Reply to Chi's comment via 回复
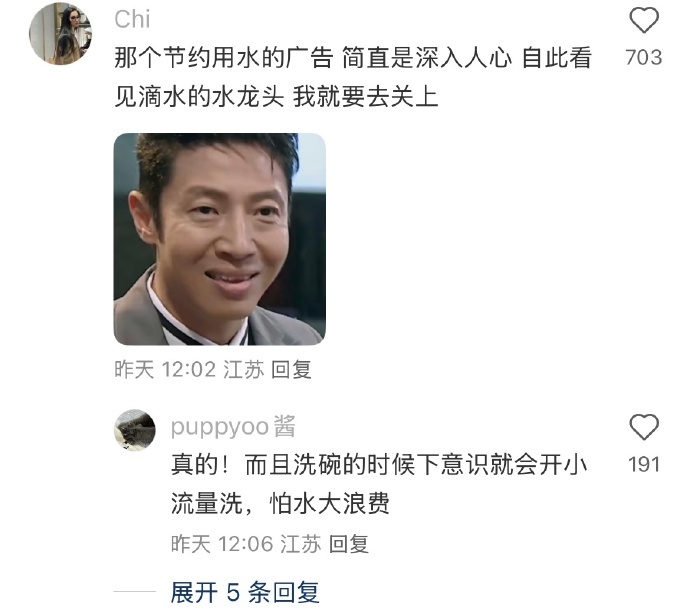 click(x=291, y=369)
